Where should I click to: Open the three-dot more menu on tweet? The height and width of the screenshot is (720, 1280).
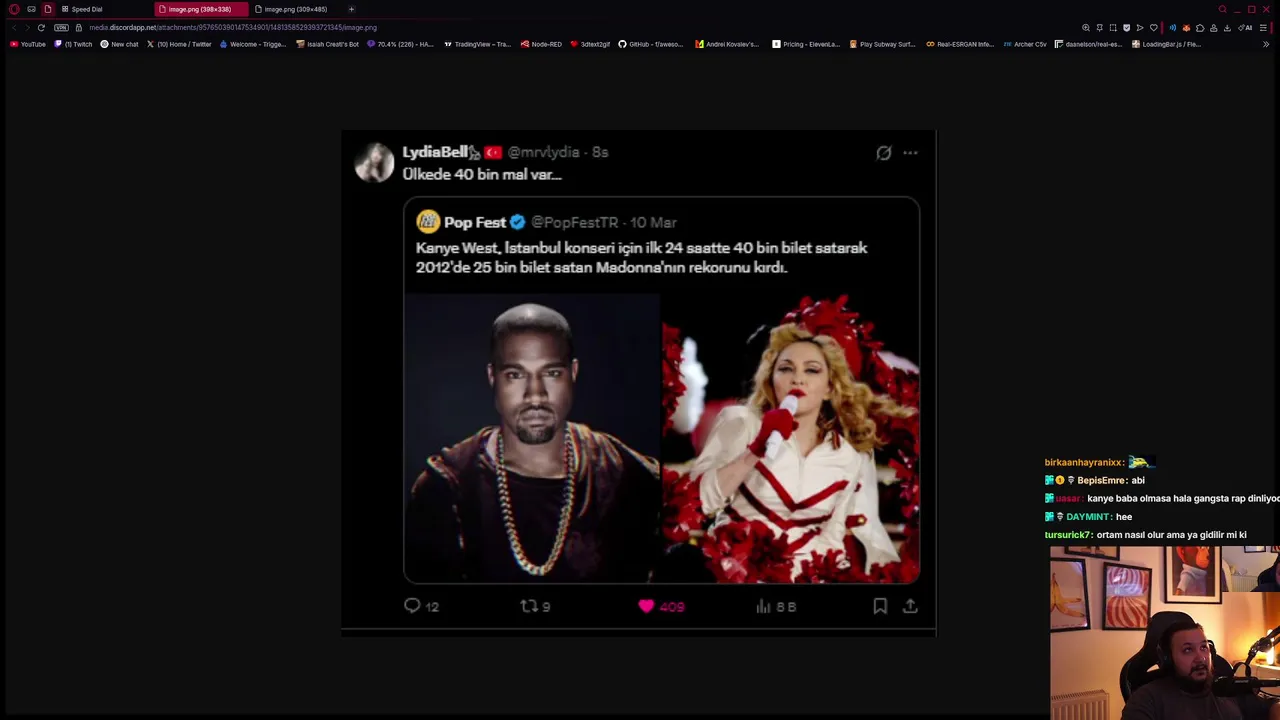[x=910, y=153]
